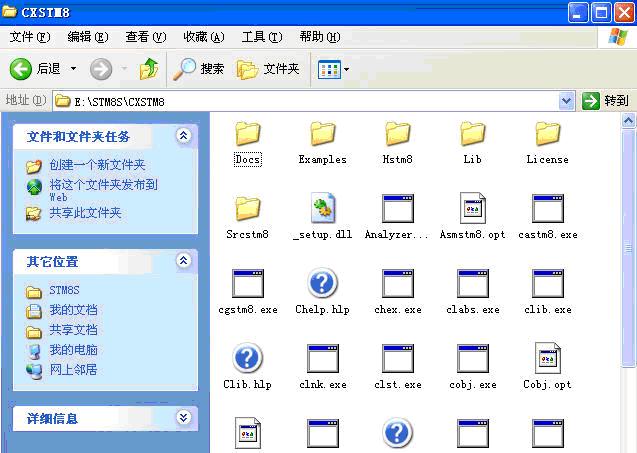Open 共享文档 link

pyautogui.click(x=74, y=330)
